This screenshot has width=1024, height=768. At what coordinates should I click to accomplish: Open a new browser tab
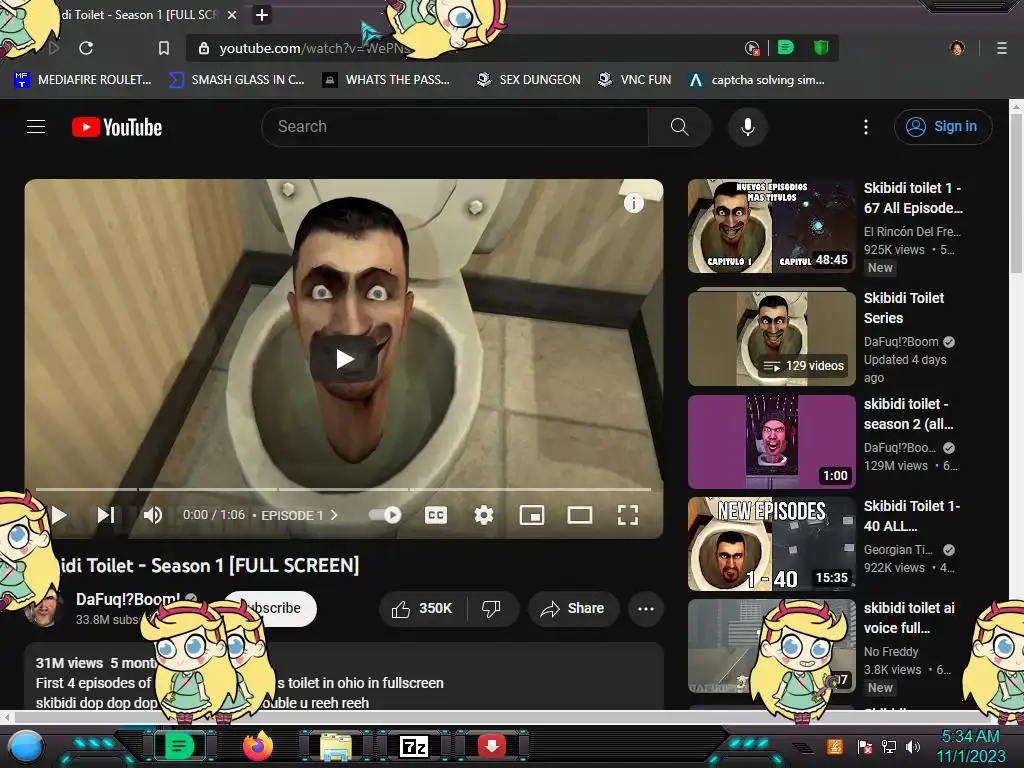[x=262, y=15]
